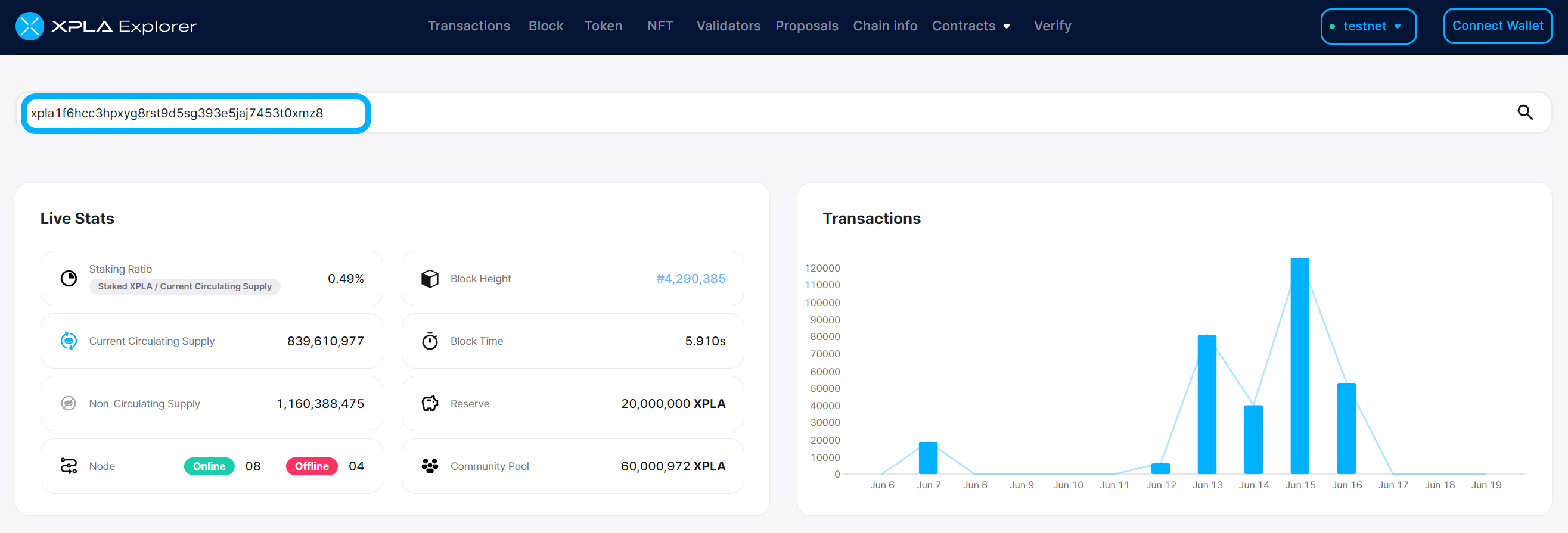Click the Staking Ratio pie icon
Image resolution: width=1568 pixels, height=533 pixels.
click(x=69, y=279)
